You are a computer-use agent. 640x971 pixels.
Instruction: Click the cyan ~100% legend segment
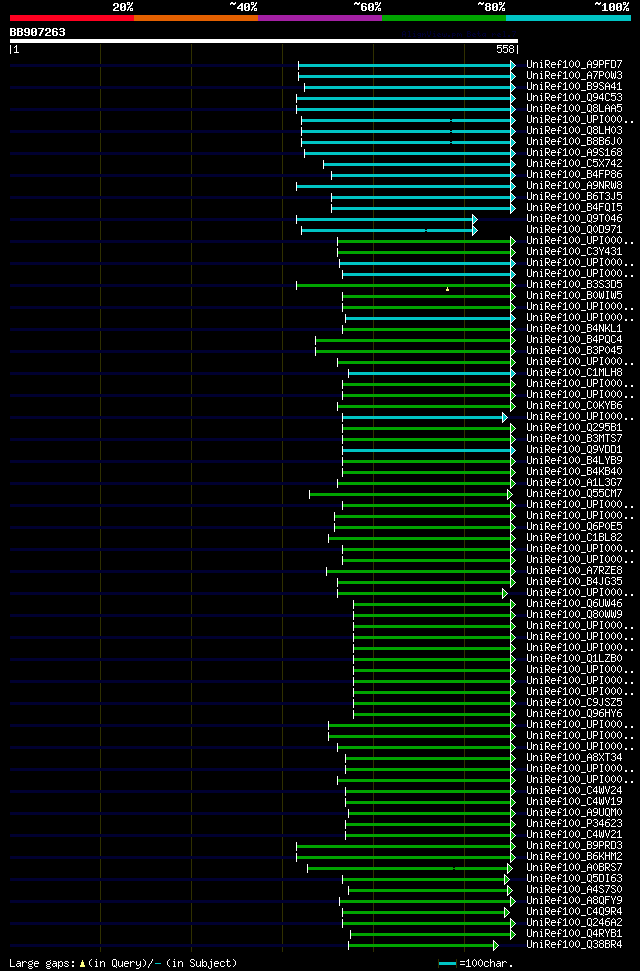568,18
